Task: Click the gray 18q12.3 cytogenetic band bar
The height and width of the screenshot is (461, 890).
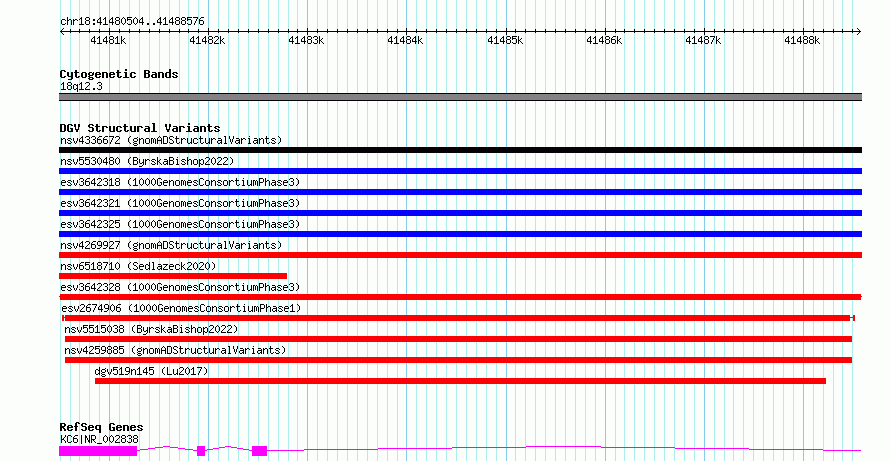Action: (460, 97)
